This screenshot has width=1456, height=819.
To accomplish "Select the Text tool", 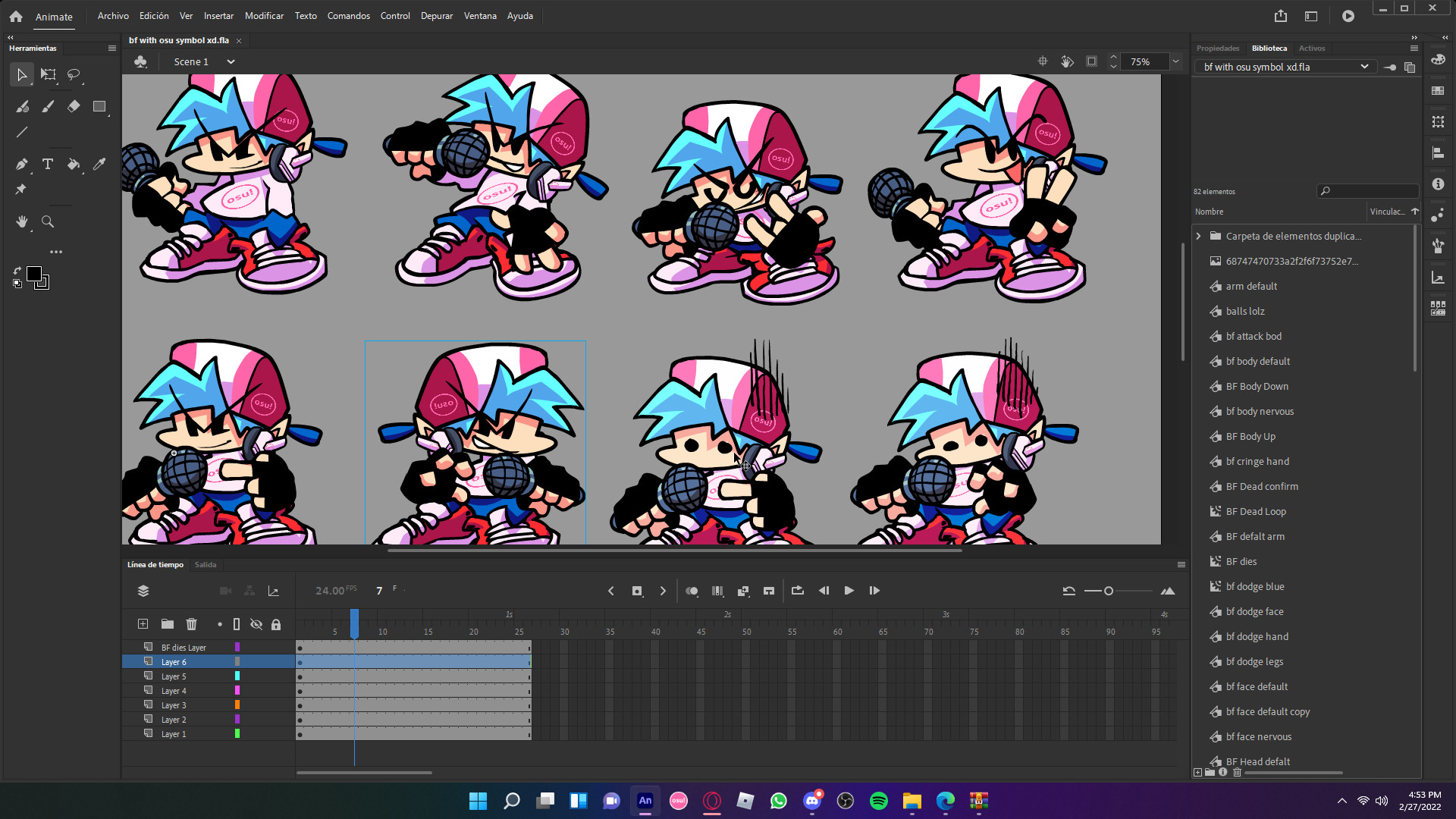I will click(x=48, y=164).
